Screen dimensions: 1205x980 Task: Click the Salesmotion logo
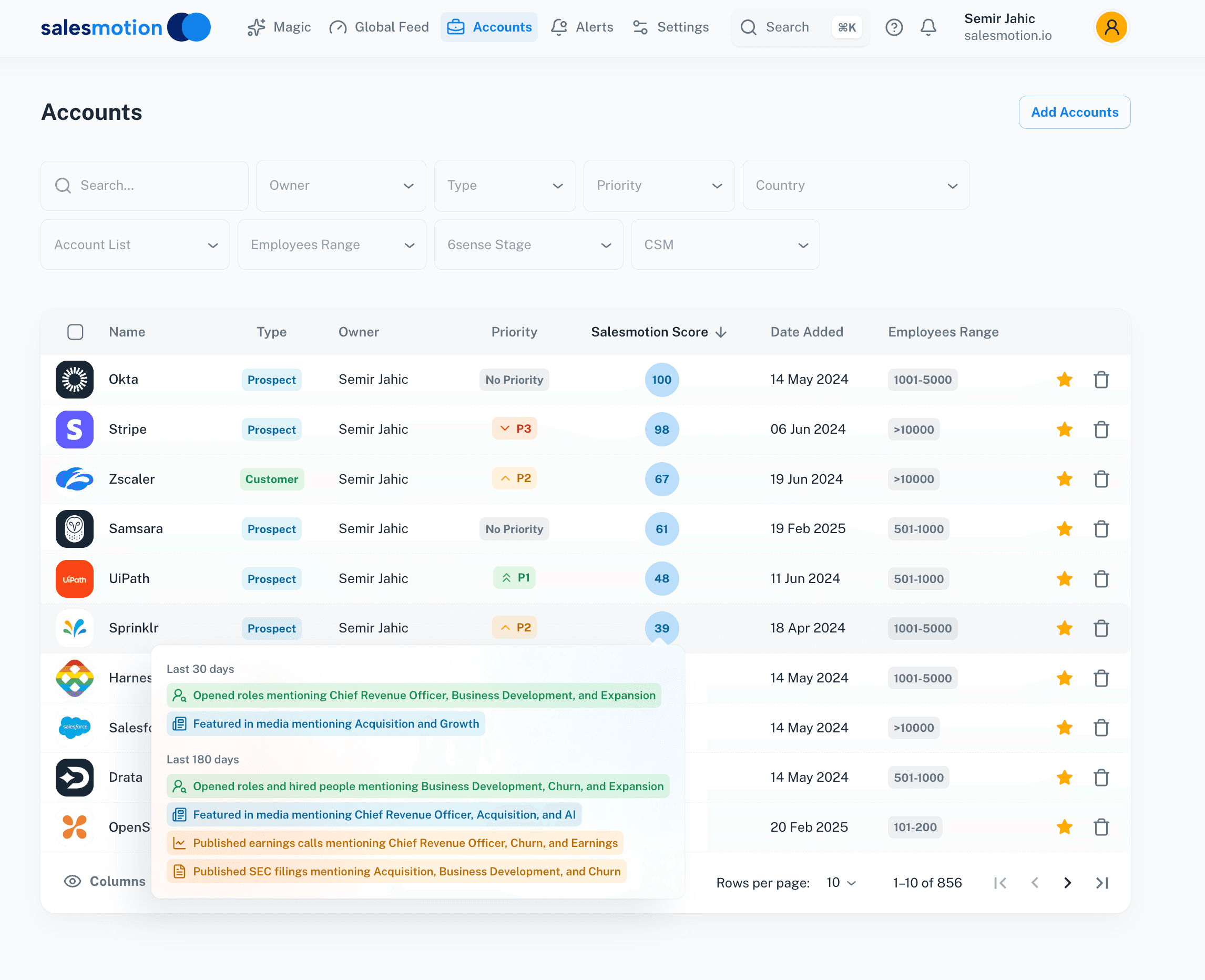pyautogui.click(x=125, y=27)
